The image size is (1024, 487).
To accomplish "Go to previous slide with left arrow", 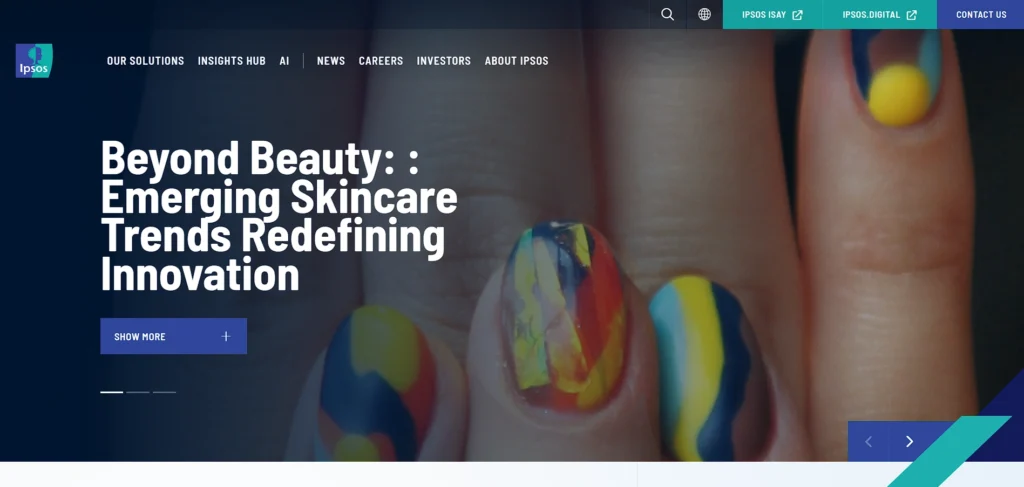I will tap(869, 441).
